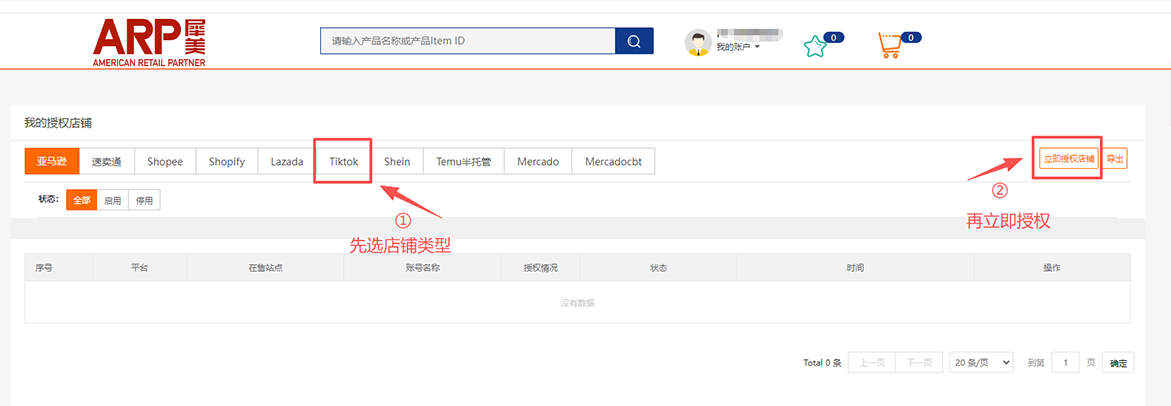This screenshot has width=1171, height=406.
Task: Focus the product name search field
Action: click(468, 41)
